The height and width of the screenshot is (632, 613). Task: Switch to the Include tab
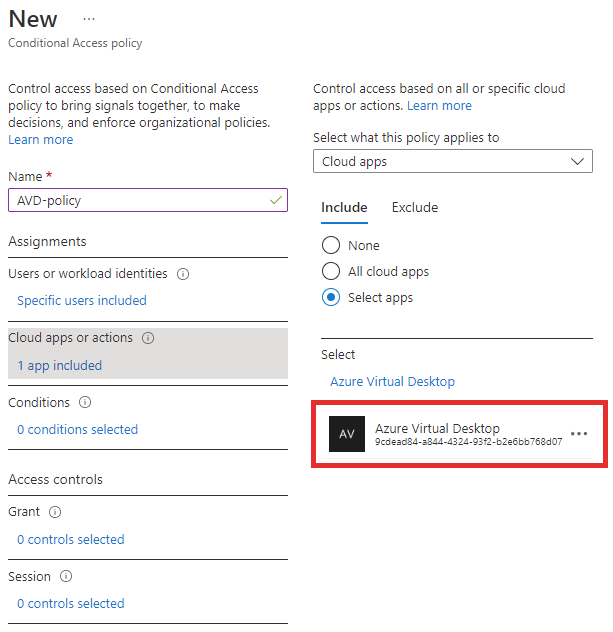[x=344, y=208]
